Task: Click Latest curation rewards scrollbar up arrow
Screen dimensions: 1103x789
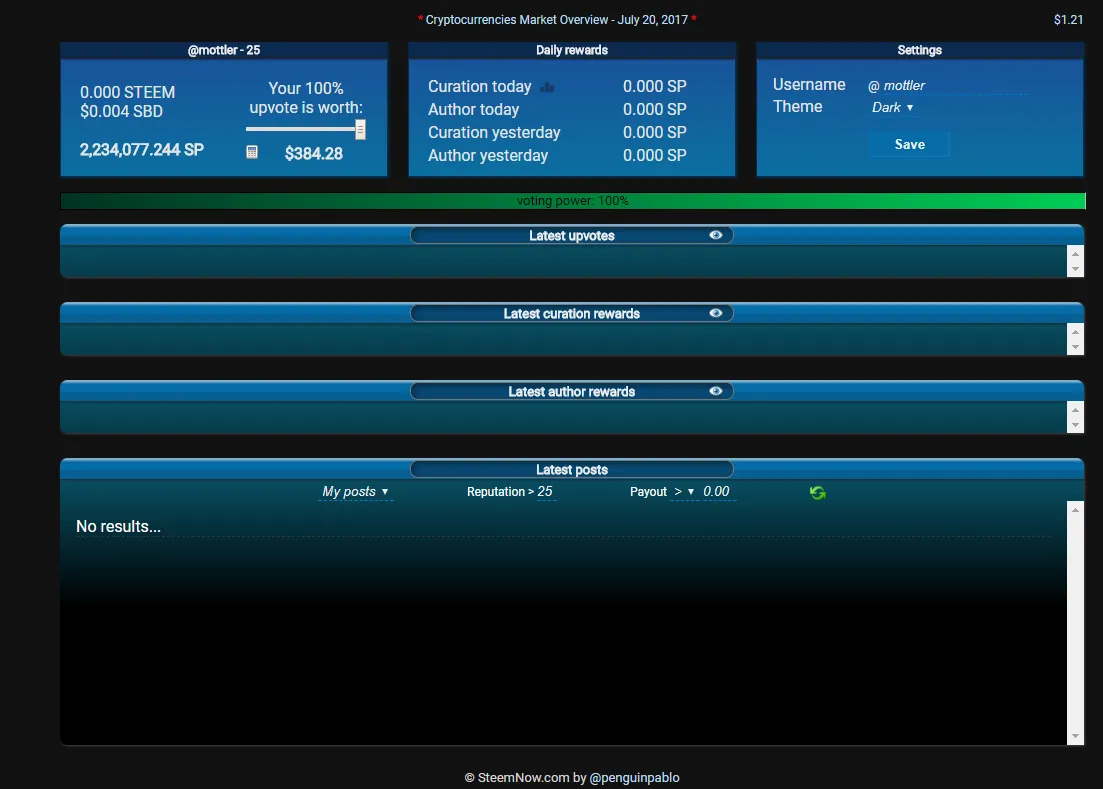Action: tap(1075, 331)
